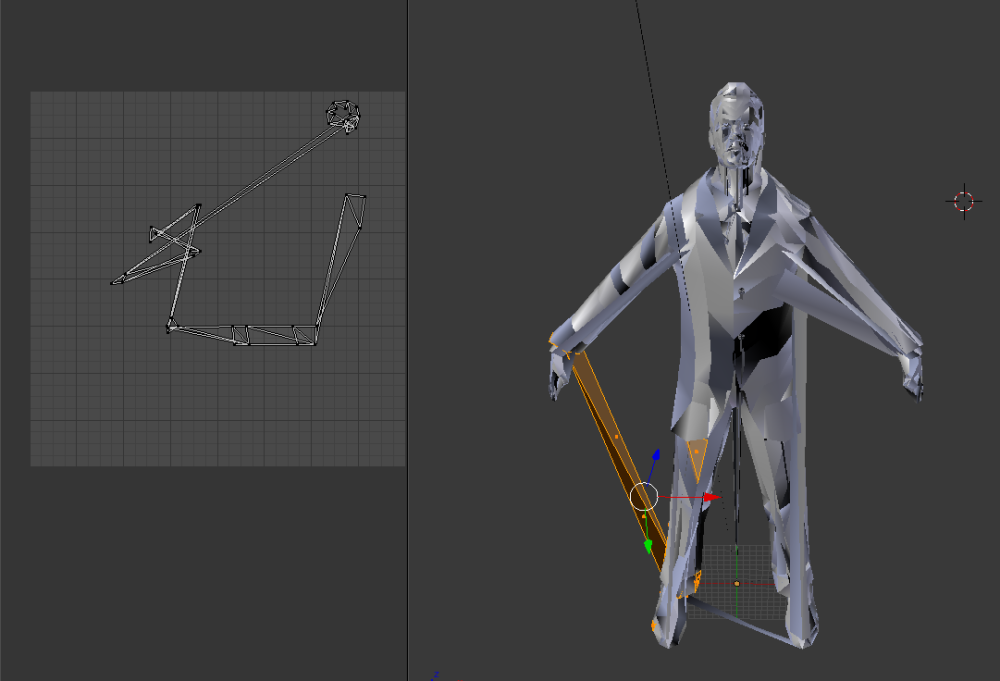Click the divider between the UV editor and 3D viewport
1000x681 pixels.
[x=410, y=340]
